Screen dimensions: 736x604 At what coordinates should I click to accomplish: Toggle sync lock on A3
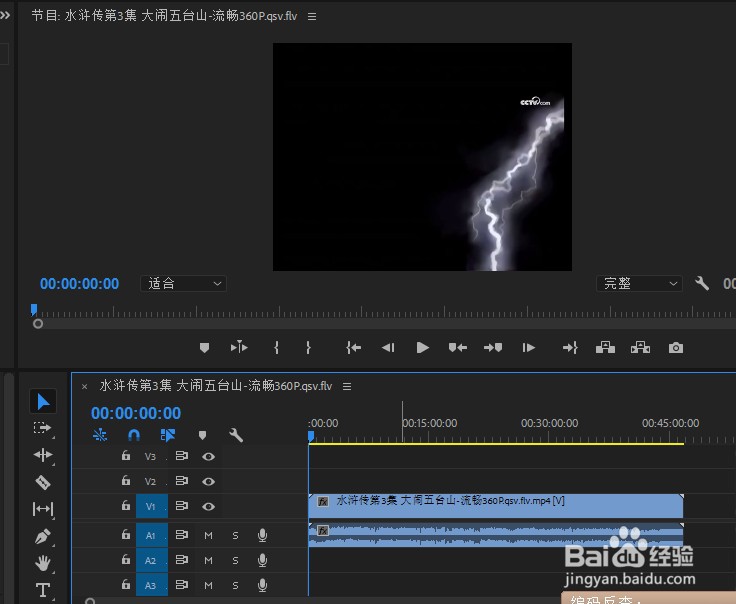182,585
